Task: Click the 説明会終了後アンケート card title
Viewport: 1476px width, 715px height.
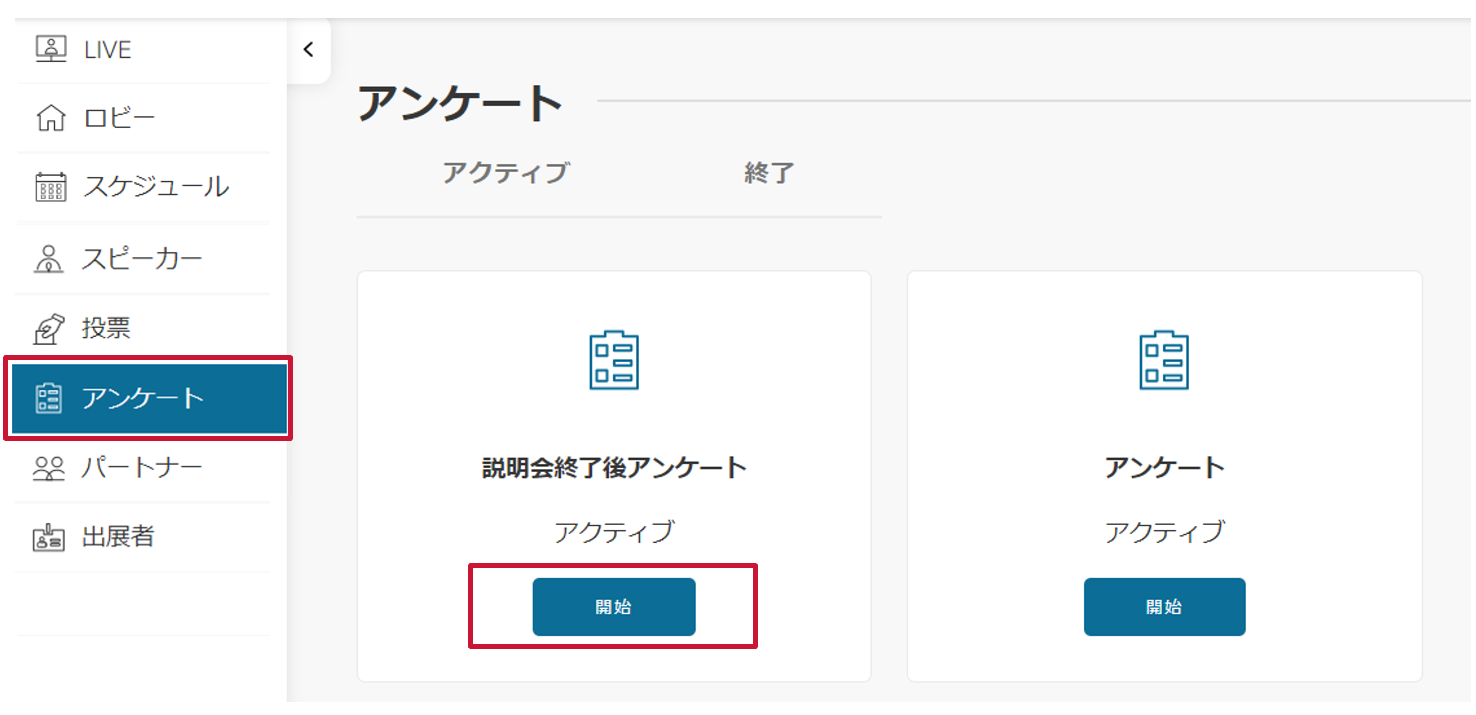Action: point(614,467)
